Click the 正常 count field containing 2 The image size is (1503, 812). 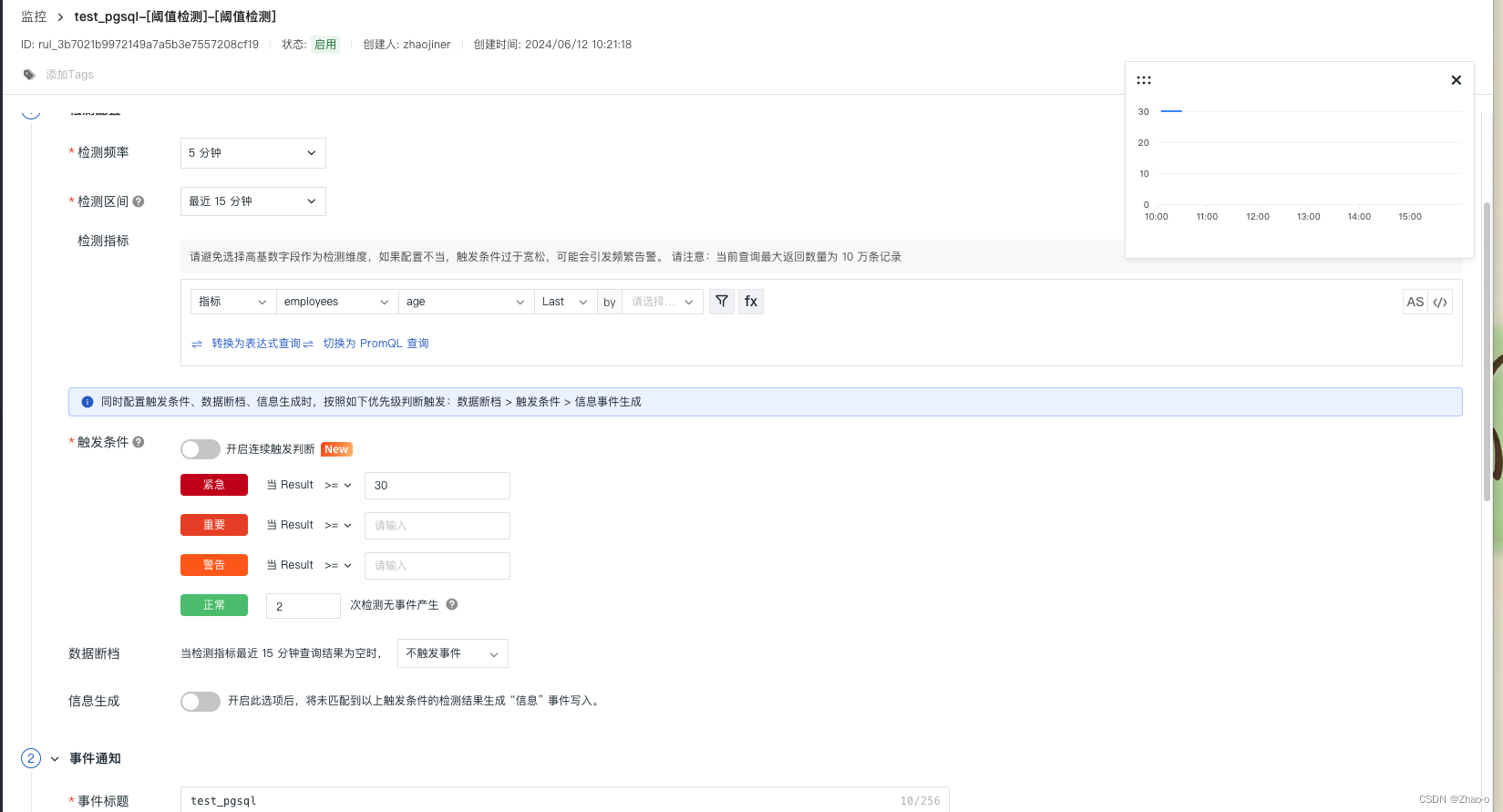click(x=304, y=606)
